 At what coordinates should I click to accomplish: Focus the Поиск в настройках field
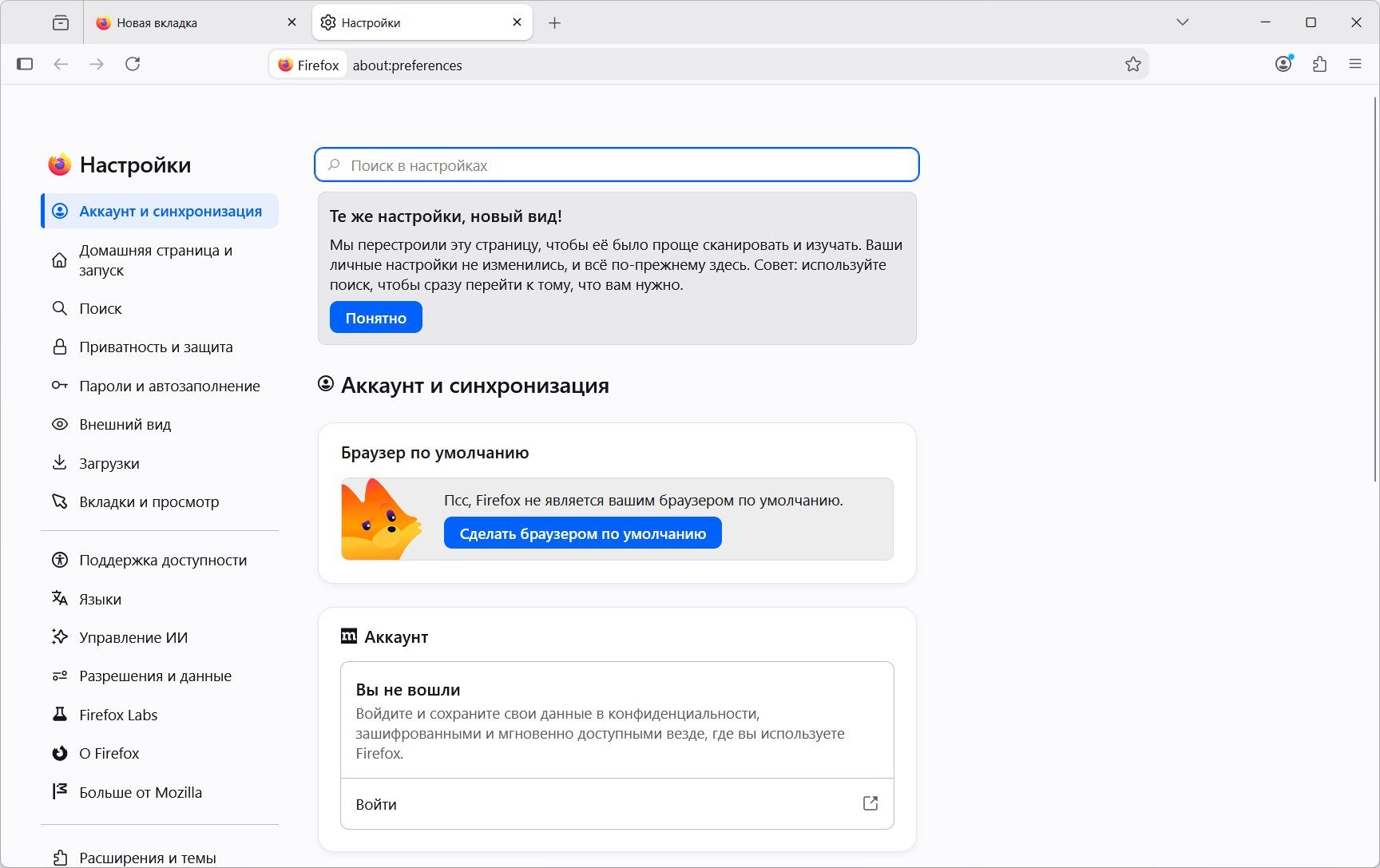pyautogui.click(x=617, y=165)
